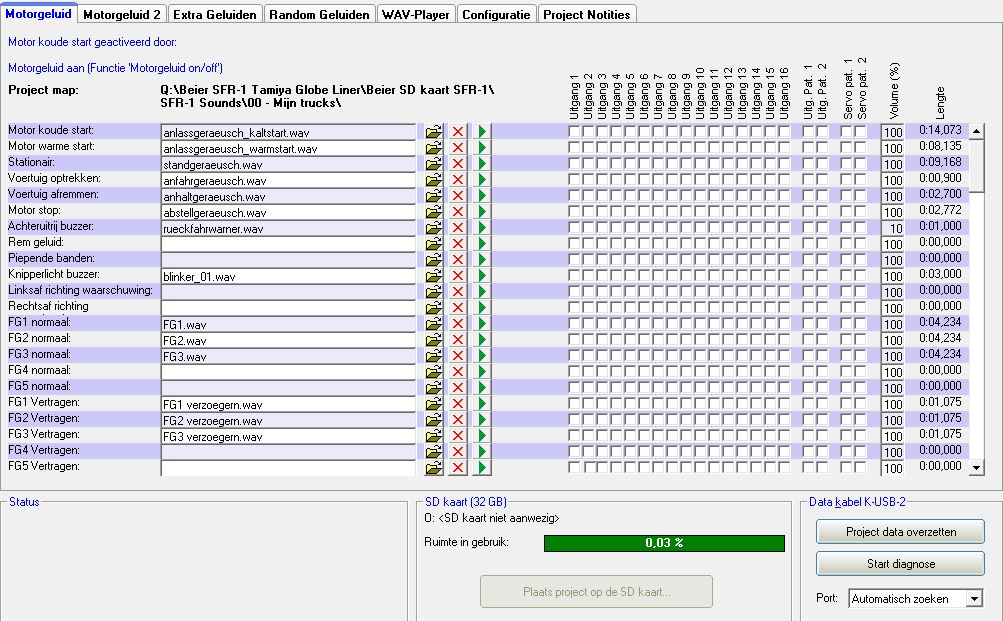
Task: Open the Extra Geluiden tab
Action: tap(215, 14)
